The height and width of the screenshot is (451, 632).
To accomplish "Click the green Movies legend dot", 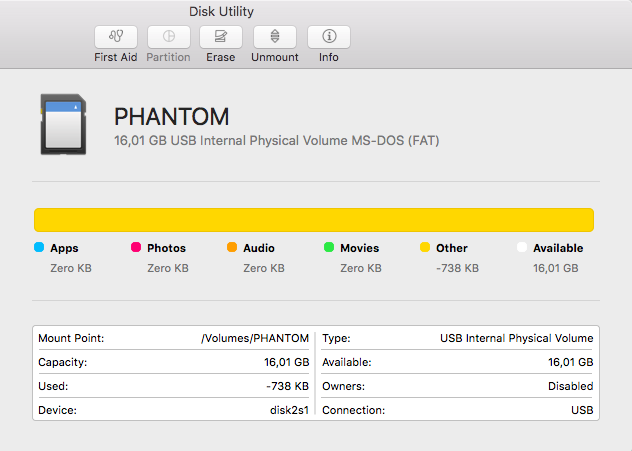I will (329, 247).
